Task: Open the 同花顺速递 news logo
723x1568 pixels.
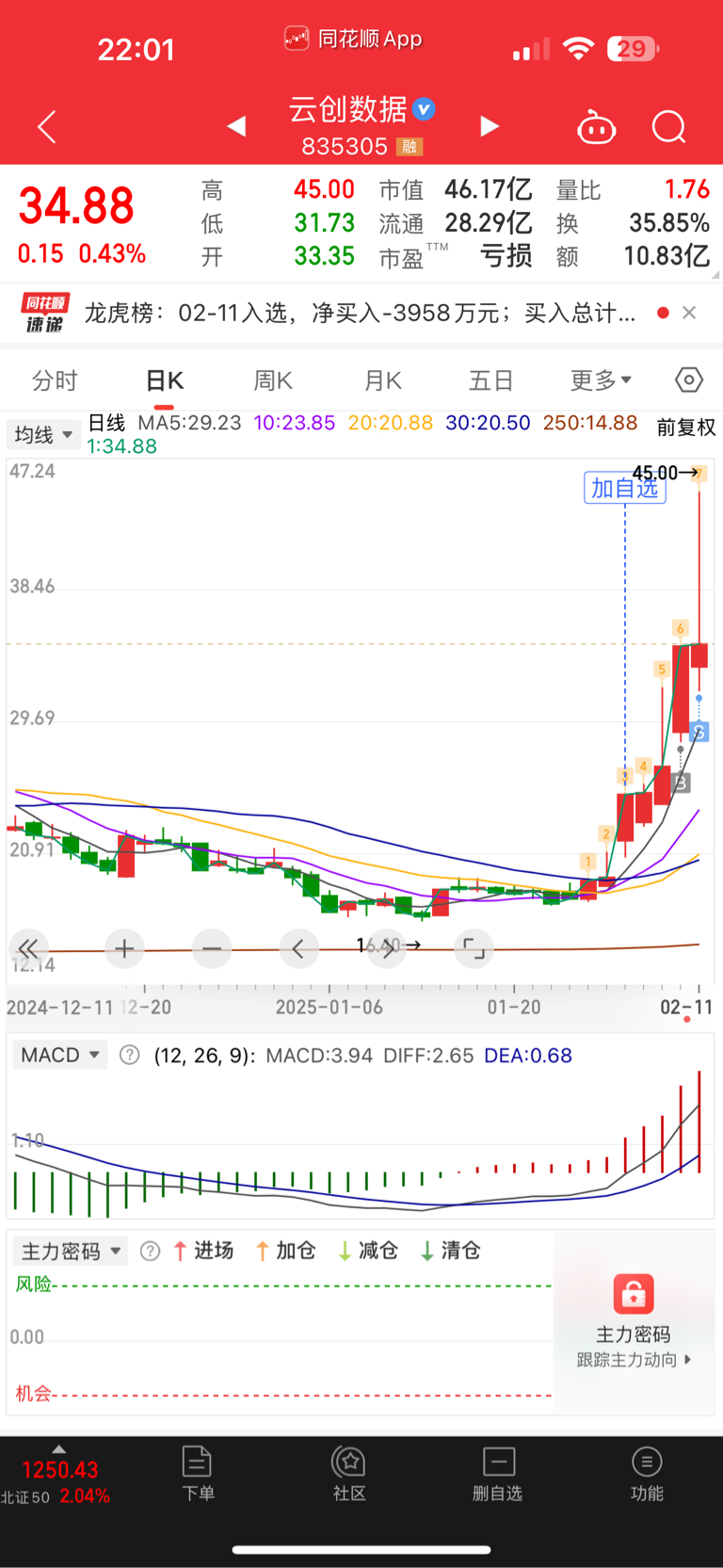Action: tap(44, 313)
